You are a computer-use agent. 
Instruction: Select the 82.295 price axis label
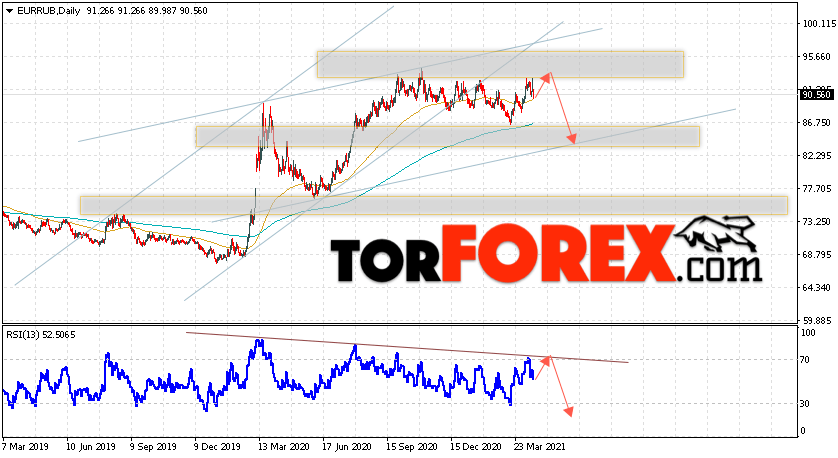pyautogui.click(x=817, y=156)
